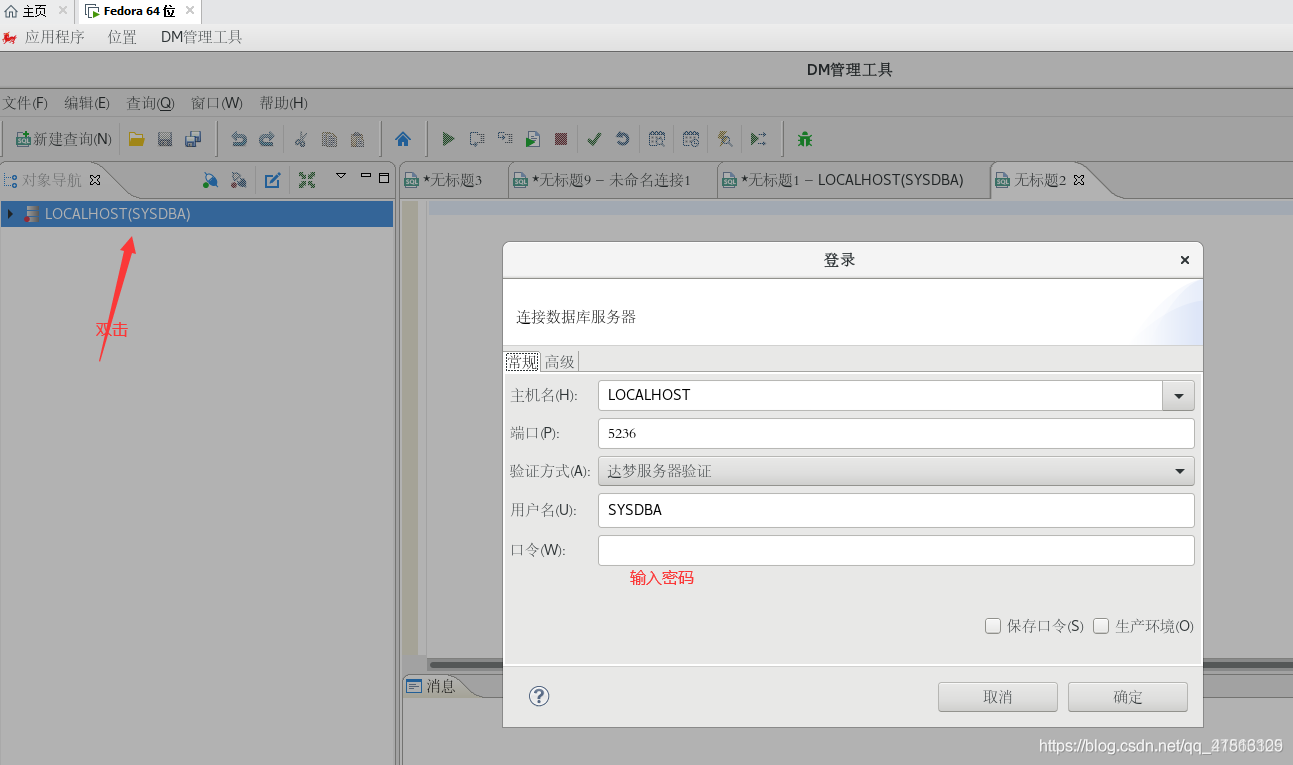Click the 确定 confirm button

pos(1127,697)
